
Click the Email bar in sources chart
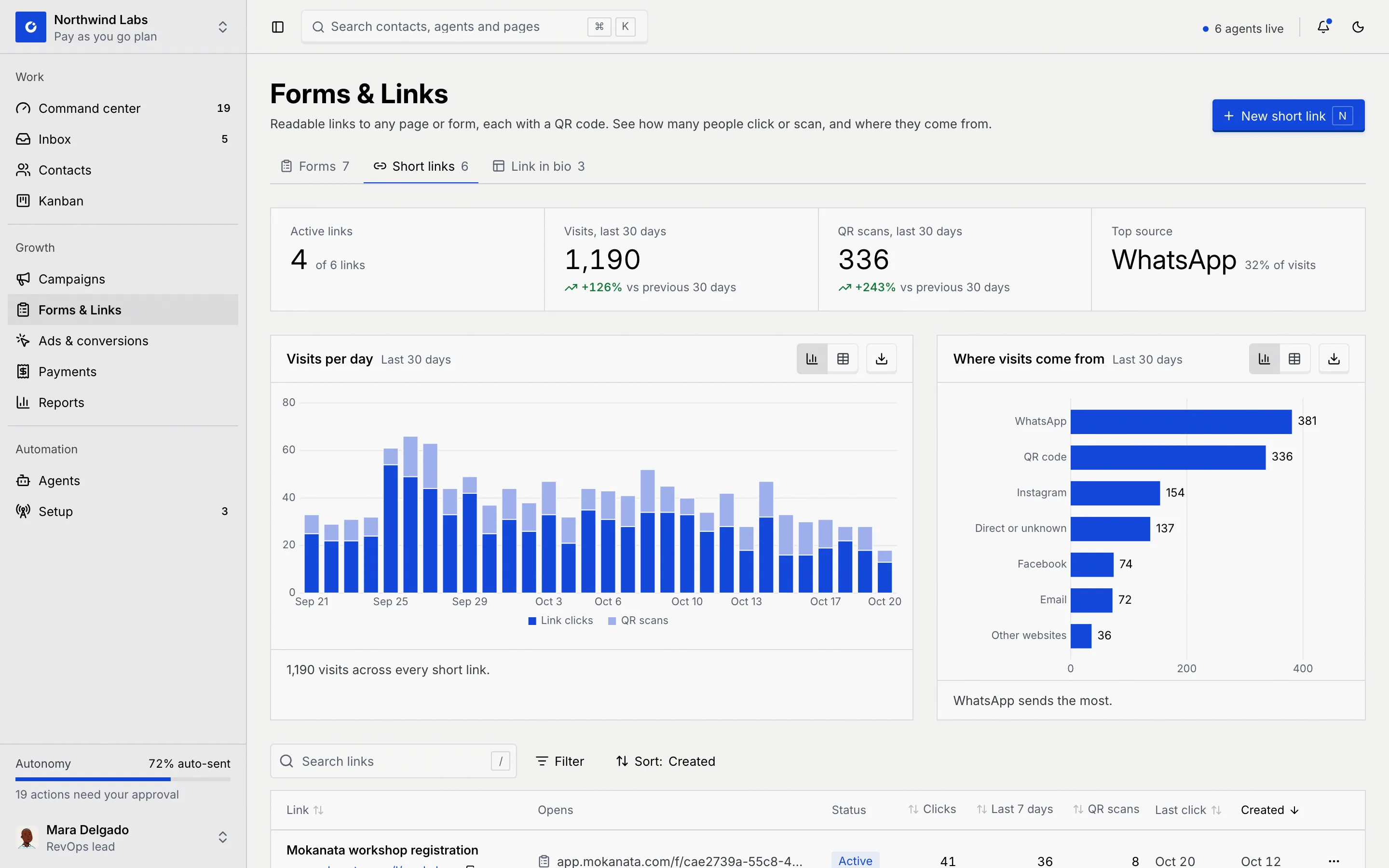[1091, 600]
